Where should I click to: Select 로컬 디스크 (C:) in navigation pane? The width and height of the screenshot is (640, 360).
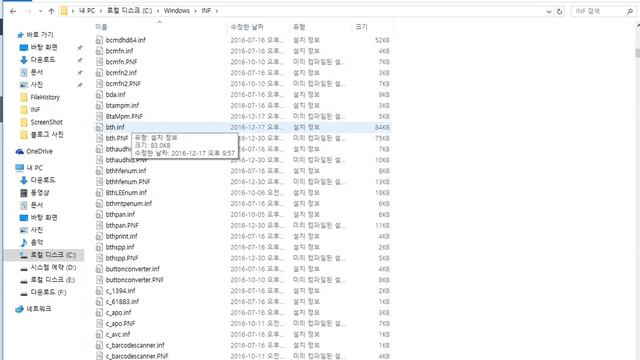point(53,255)
